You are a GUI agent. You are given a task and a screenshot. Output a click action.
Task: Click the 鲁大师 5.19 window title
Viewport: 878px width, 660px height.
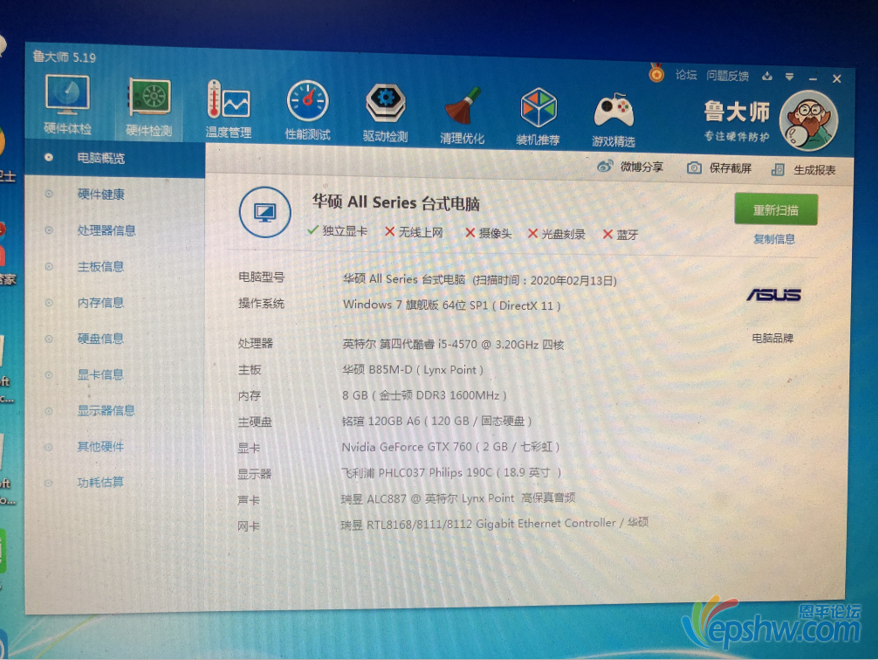point(64,57)
